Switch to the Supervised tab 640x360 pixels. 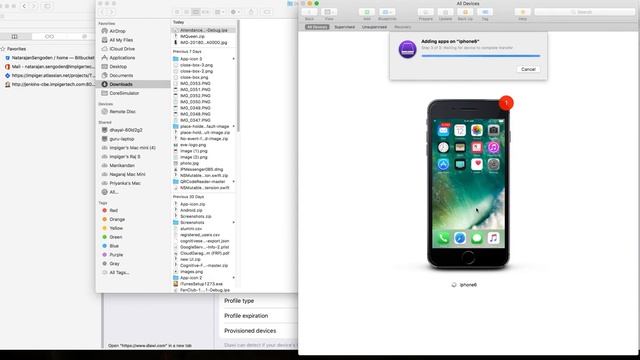coord(344,27)
